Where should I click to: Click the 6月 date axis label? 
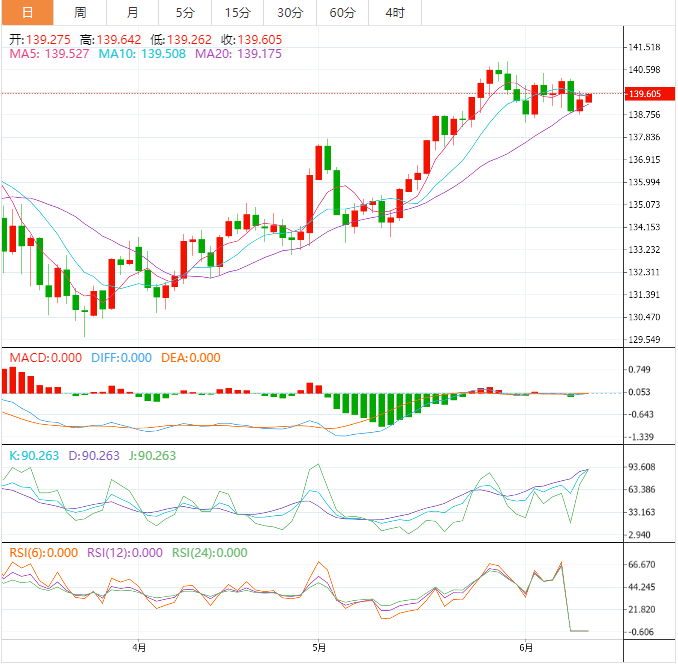pos(526,648)
